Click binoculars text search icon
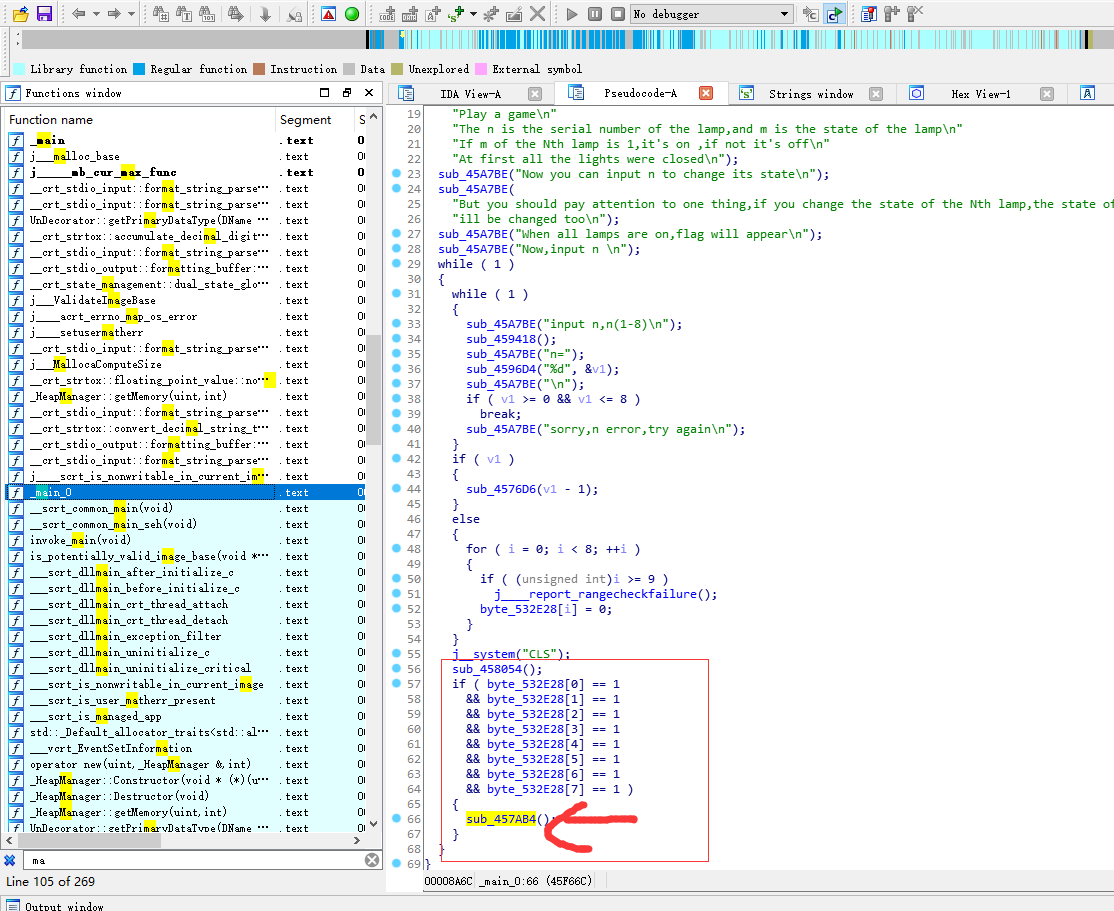 point(184,14)
